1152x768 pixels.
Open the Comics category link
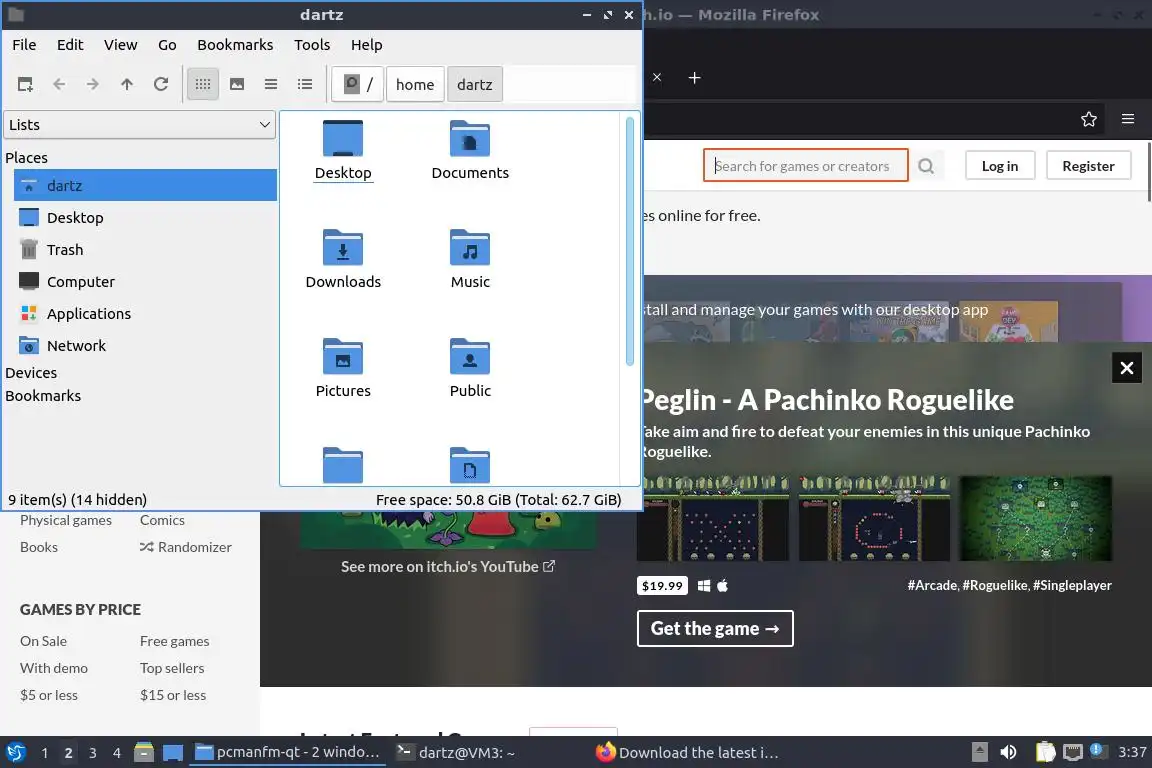click(x=162, y=520)
